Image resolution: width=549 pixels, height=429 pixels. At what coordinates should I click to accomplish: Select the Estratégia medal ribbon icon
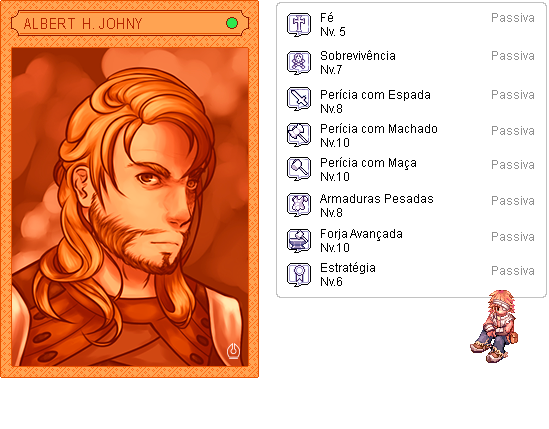299,275
